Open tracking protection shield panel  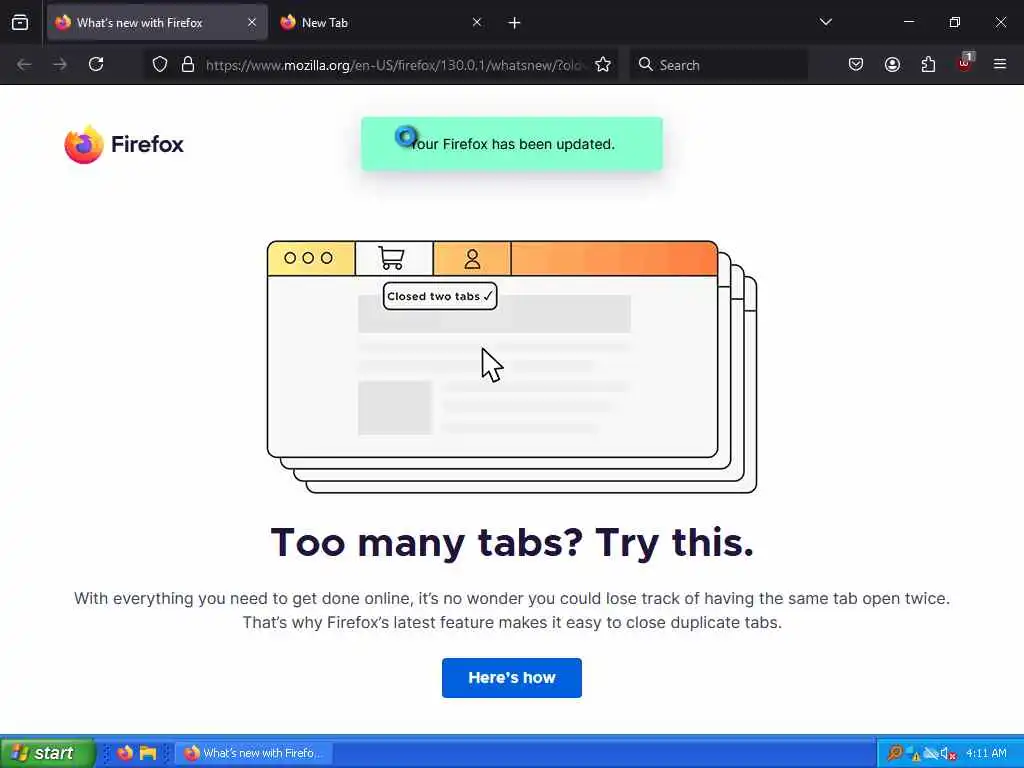(160, 64)
